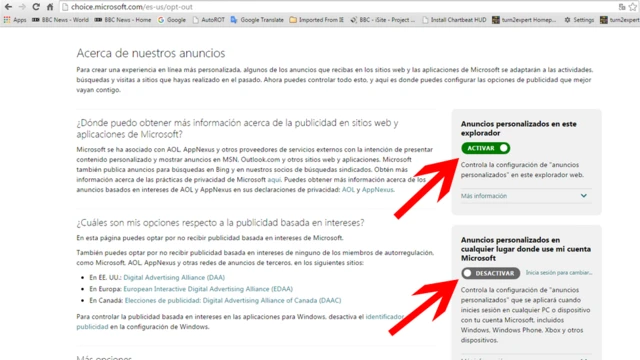The image size is (640, 360).
Task: Open the Google Translate bookmark
Action: pos(257,20)
